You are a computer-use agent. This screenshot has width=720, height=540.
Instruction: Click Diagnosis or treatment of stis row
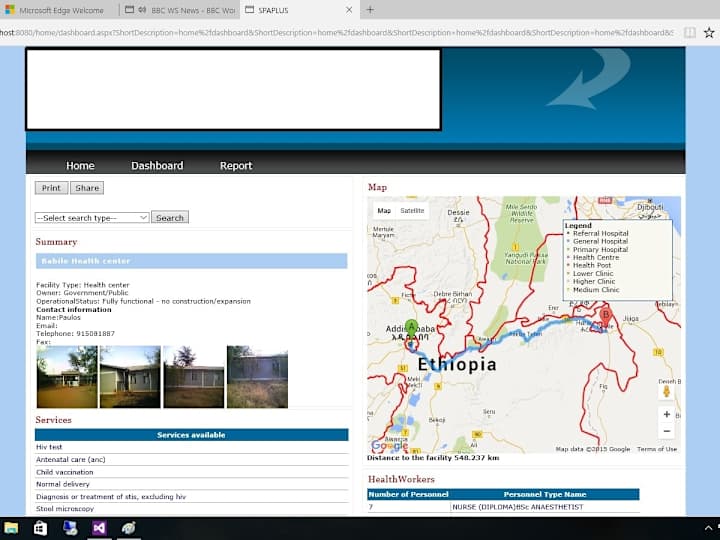[x=191, y=496]
